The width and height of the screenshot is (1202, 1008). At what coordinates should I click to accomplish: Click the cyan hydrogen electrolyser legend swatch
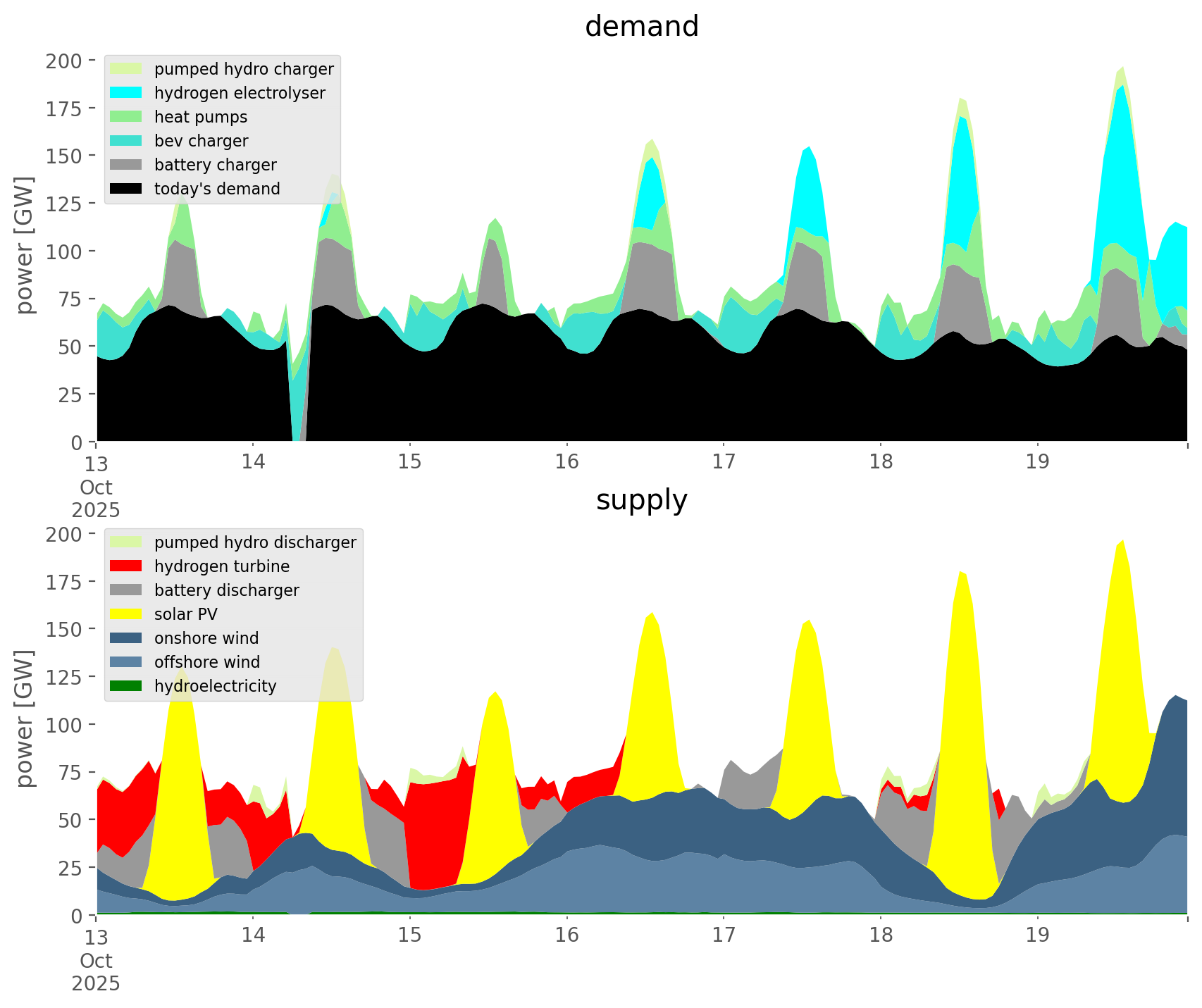[x=127, y=93]
